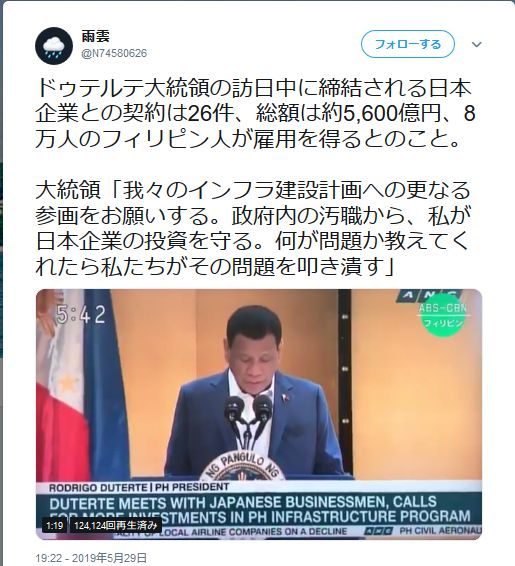Click the tweet paragraph starting 大統領「我々の
This screenshot has width=515, height=566.
254,228
